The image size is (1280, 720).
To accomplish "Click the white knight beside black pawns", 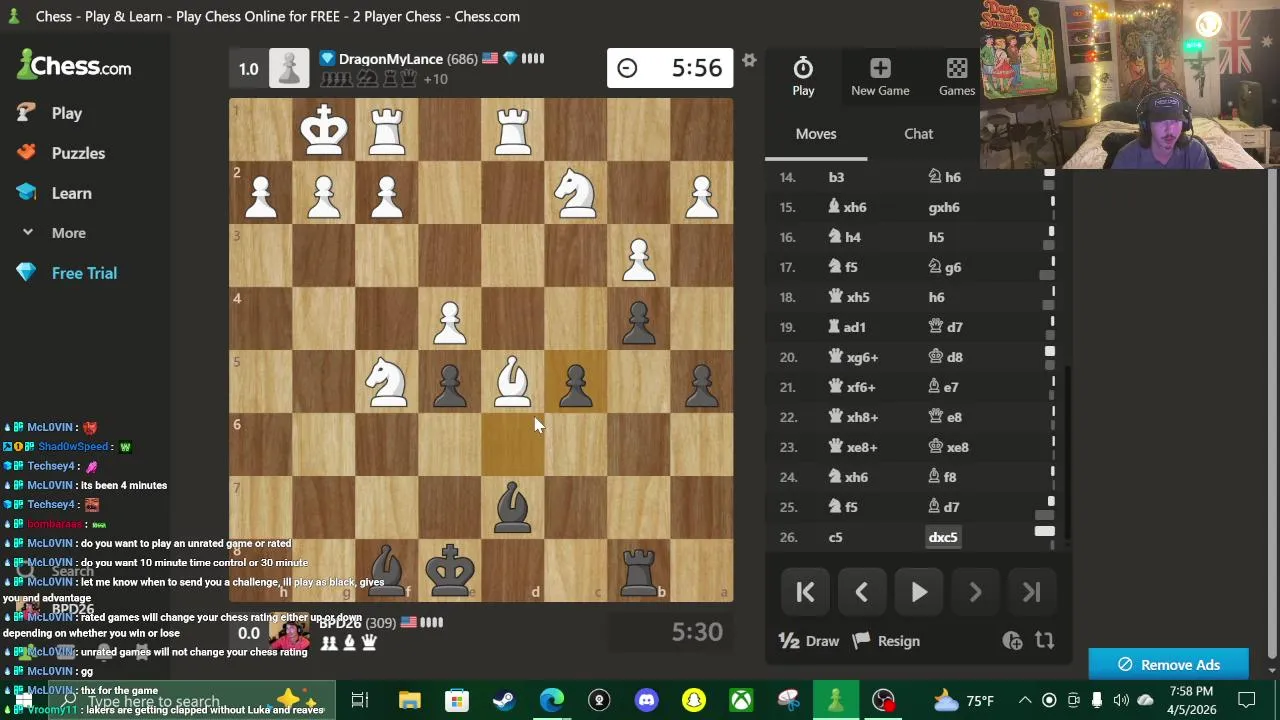I will [387, 382].
